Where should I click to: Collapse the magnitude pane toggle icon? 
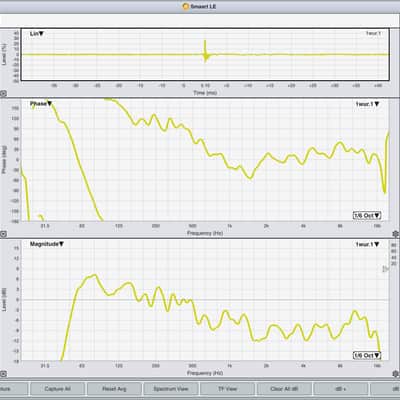[x=3, y=374]
